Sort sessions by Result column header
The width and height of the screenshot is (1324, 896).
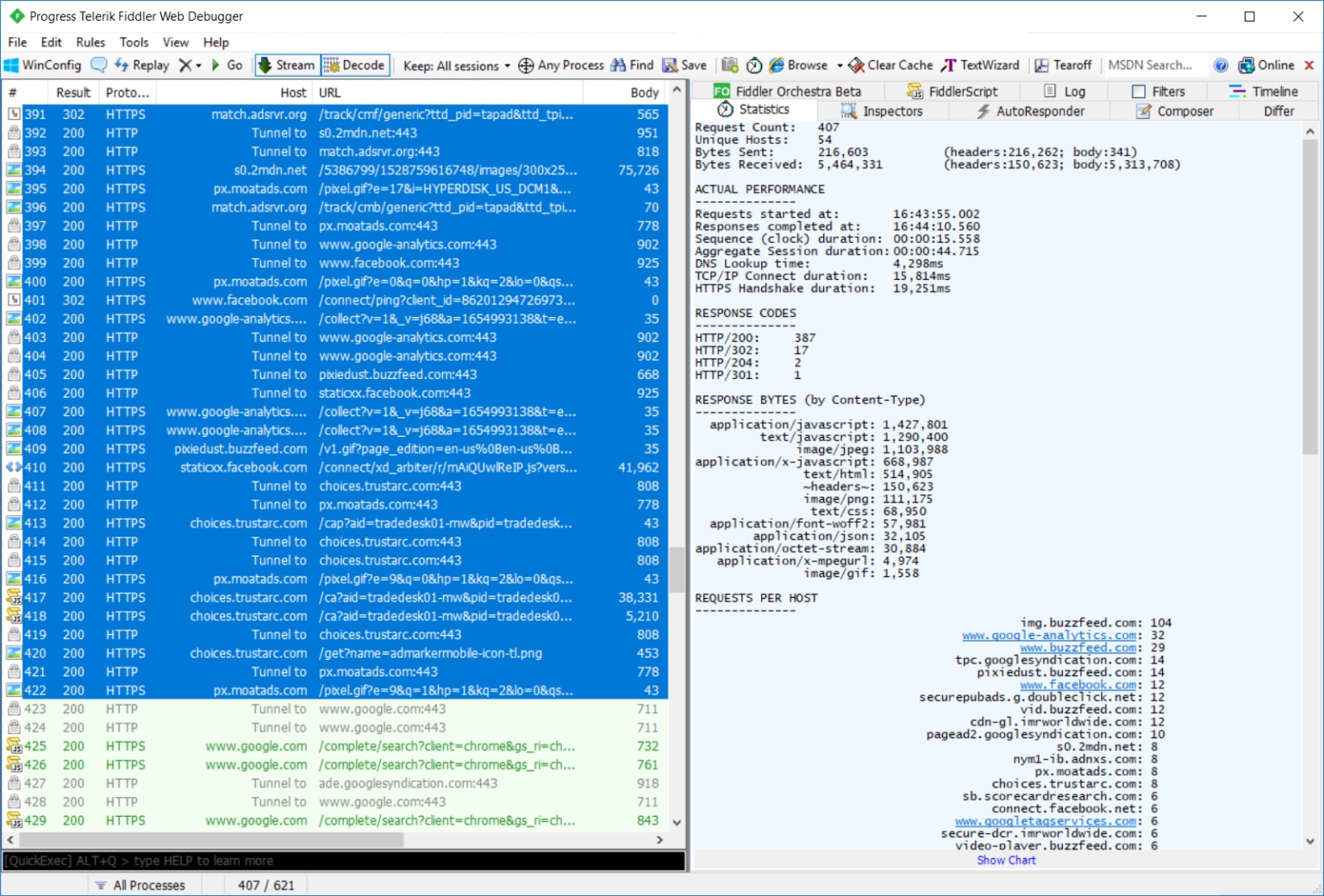click(x=73, y=92)
